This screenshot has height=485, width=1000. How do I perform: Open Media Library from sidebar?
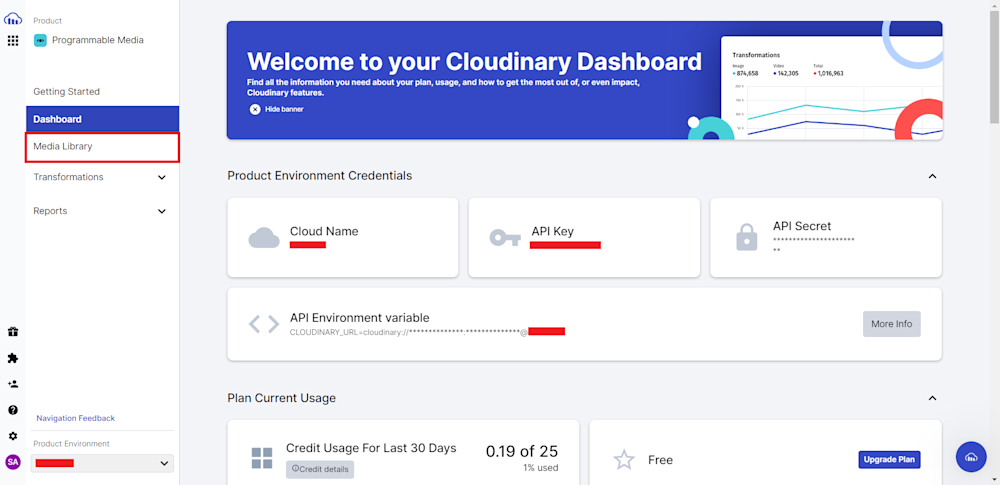point(103,147)
